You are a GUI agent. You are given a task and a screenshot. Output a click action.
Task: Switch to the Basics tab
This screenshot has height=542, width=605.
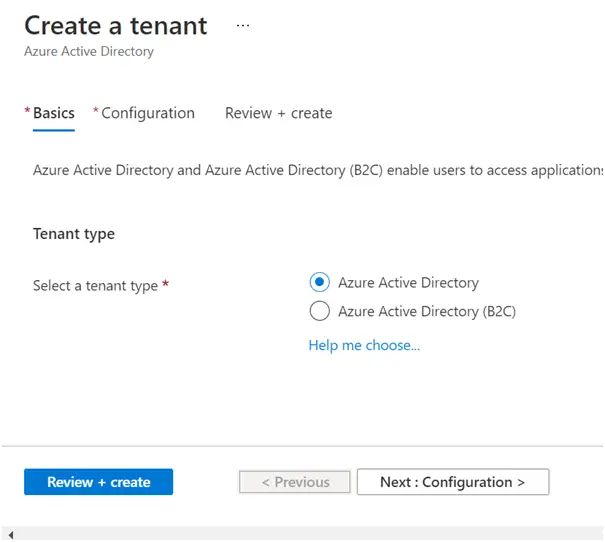click(54, 113)
